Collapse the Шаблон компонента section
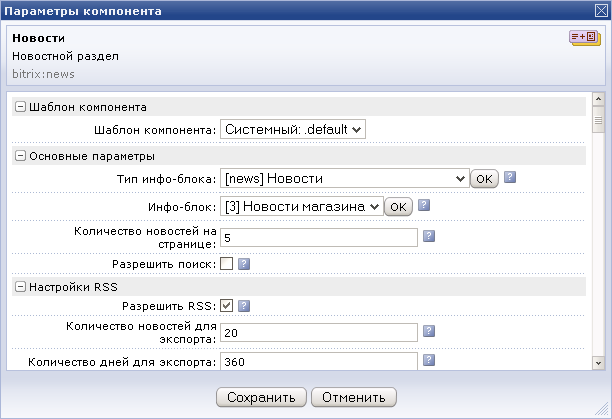The width and height of the screenshot is (612, 419). (x=20, y=107)
